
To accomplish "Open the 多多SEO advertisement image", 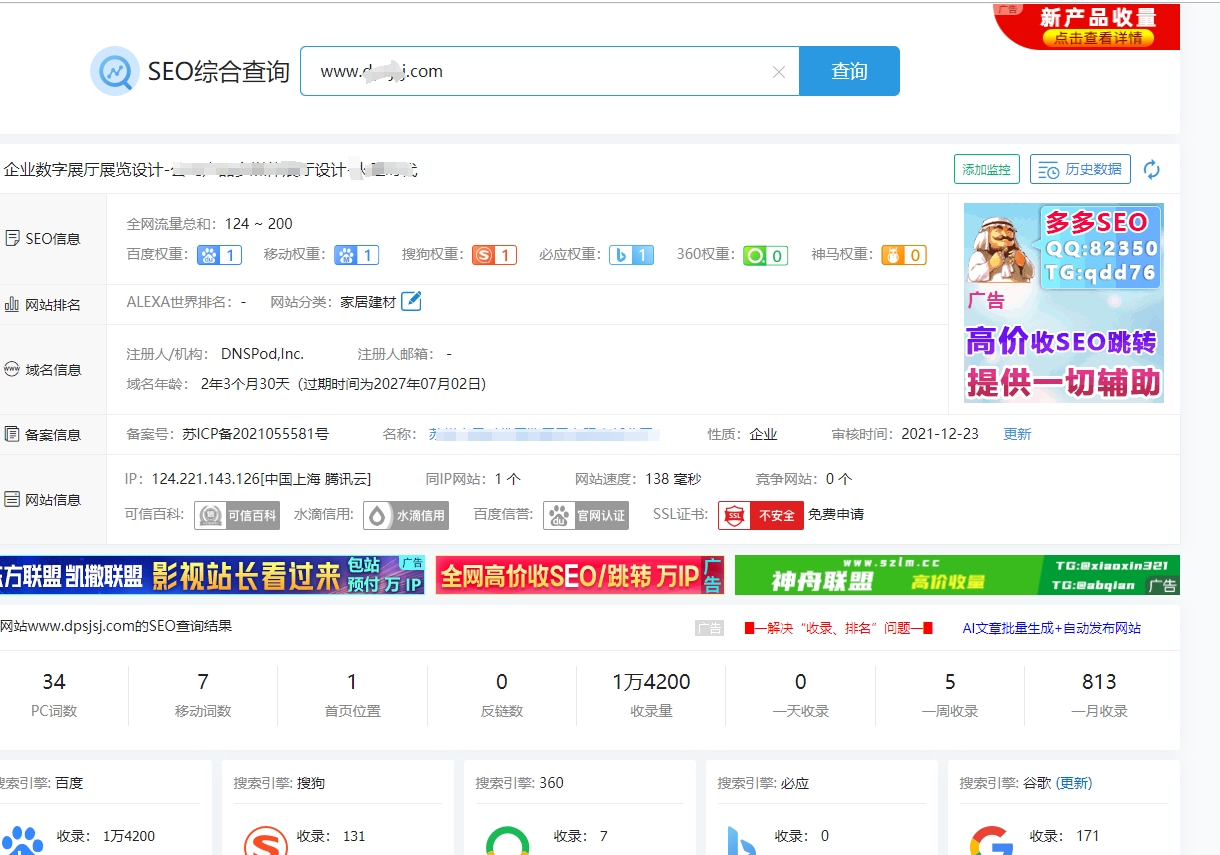I will [x=1063, y=303].
